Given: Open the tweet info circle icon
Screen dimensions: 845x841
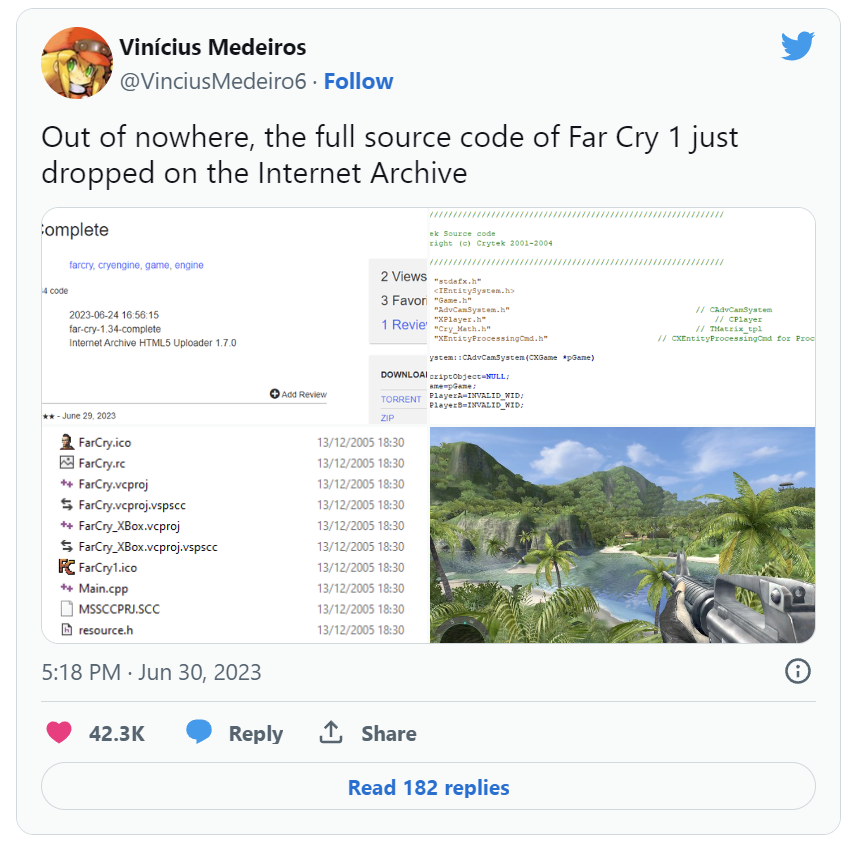Looking at the screenshot, I should point(798,671).
